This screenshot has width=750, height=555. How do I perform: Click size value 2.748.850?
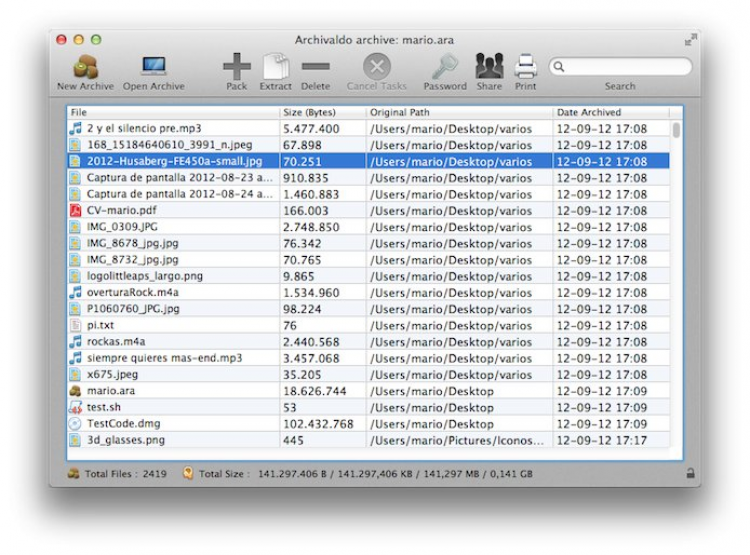(311, 227)
